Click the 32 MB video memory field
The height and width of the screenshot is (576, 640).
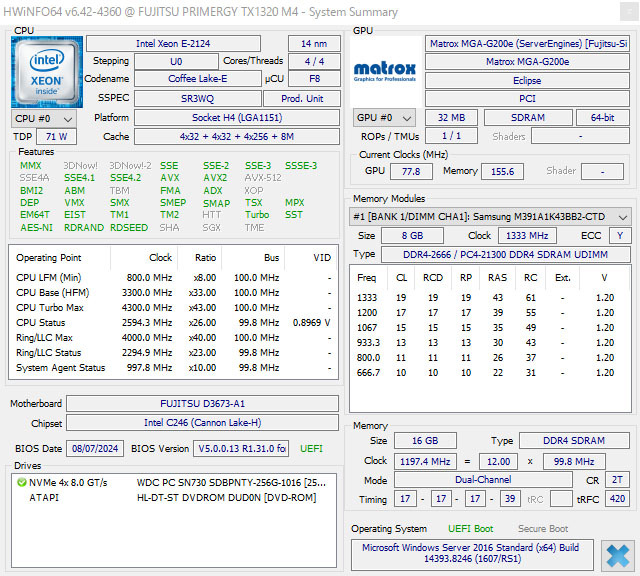coord(451,118)
